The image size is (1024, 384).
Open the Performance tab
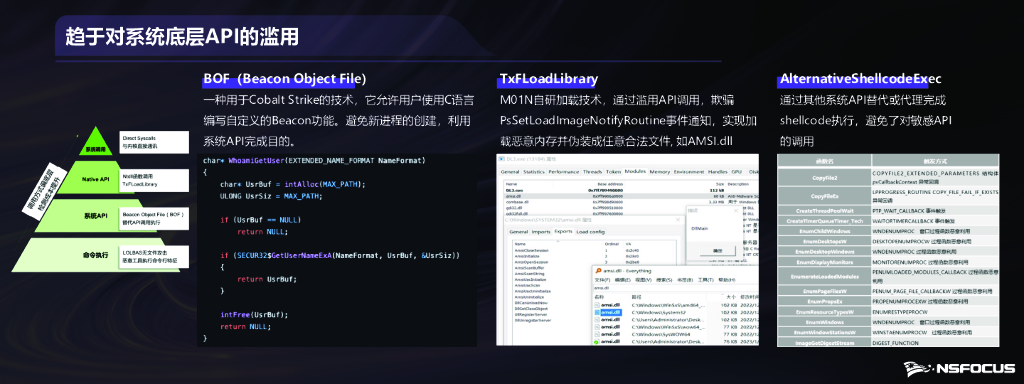pos(564,172)
